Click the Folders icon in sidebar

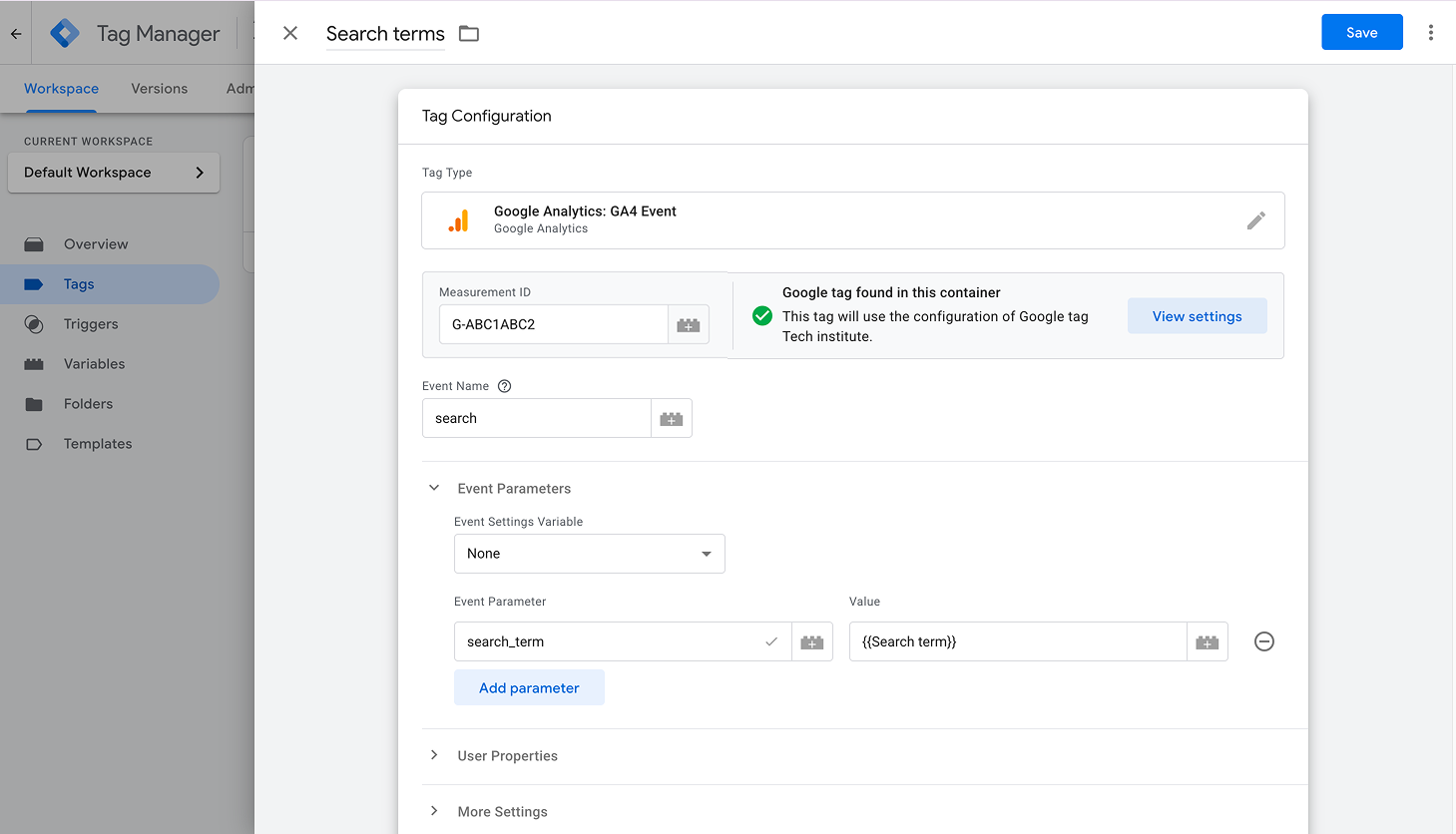34,404
